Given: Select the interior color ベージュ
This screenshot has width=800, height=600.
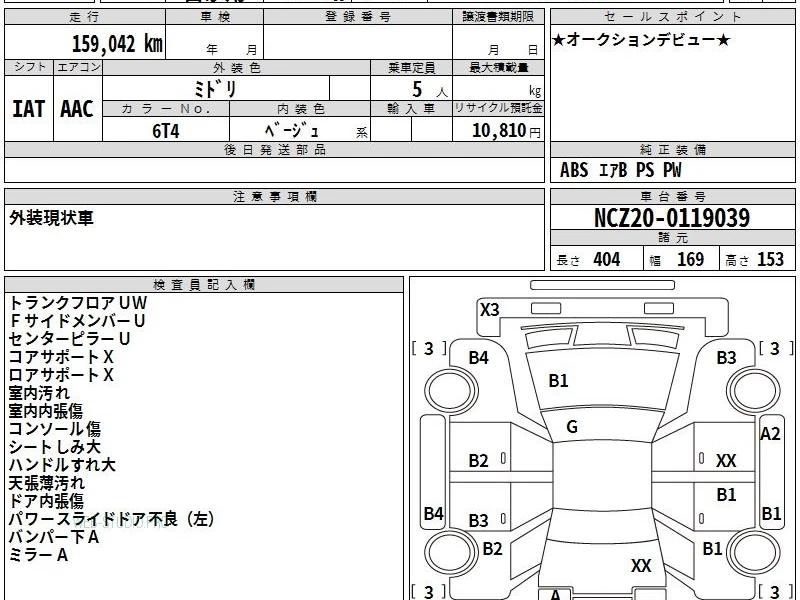Looking at the screenshot, I should coord(292,131).
